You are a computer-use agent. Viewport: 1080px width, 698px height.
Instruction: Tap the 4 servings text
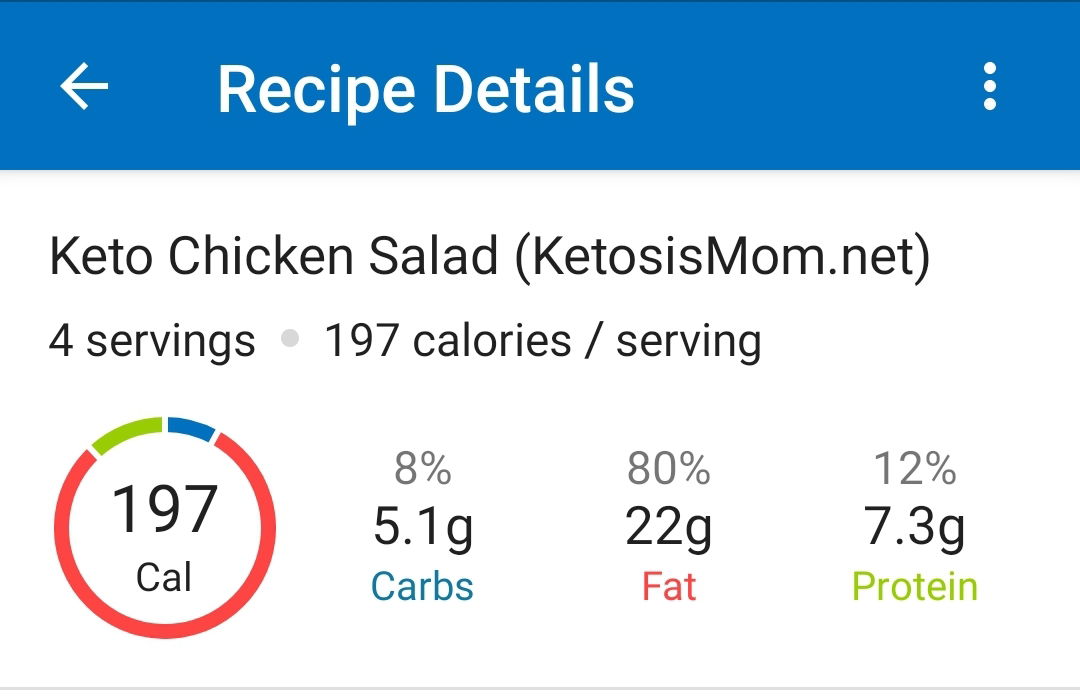[x=152, y=340]
